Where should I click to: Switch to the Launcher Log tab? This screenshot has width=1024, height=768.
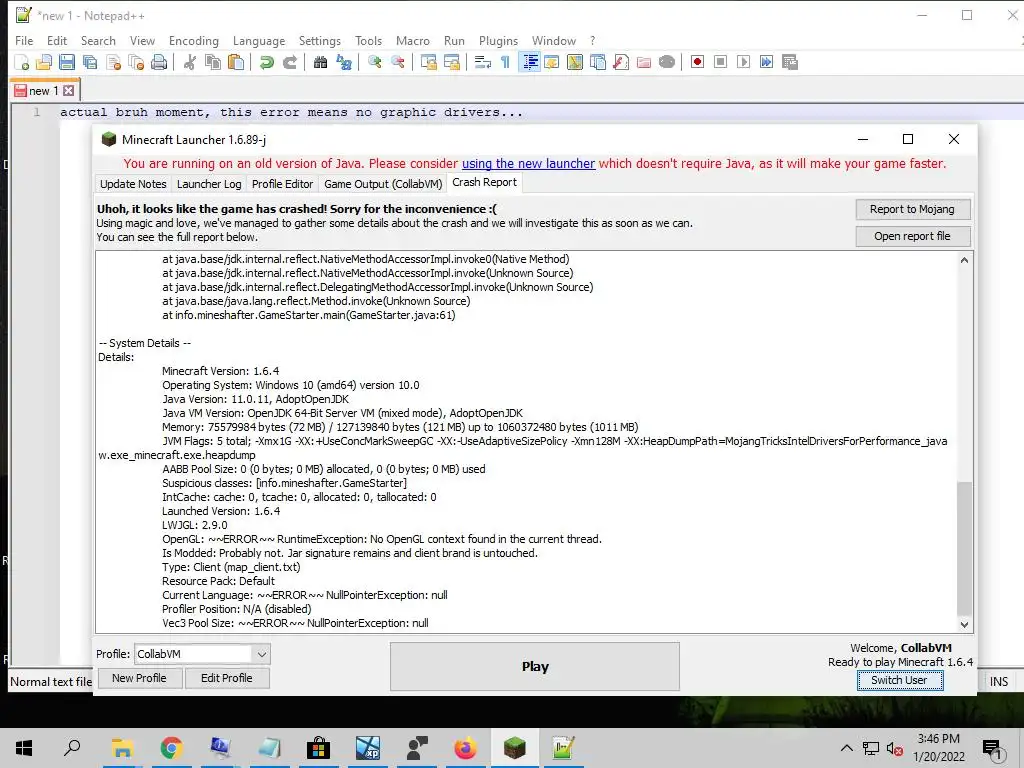(209, 184)
